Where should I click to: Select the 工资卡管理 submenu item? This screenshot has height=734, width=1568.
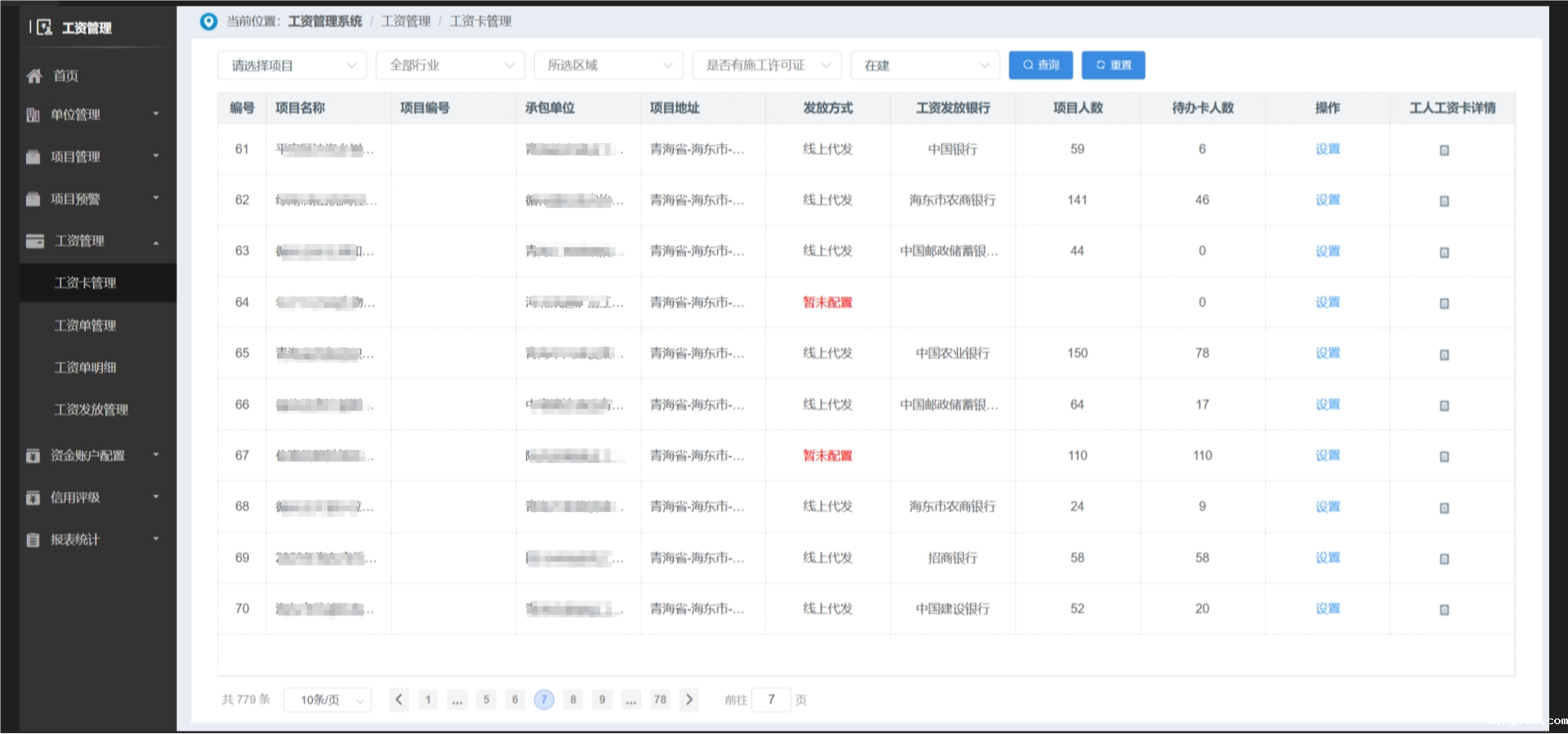pyautogui.click(x=98, y=283)
